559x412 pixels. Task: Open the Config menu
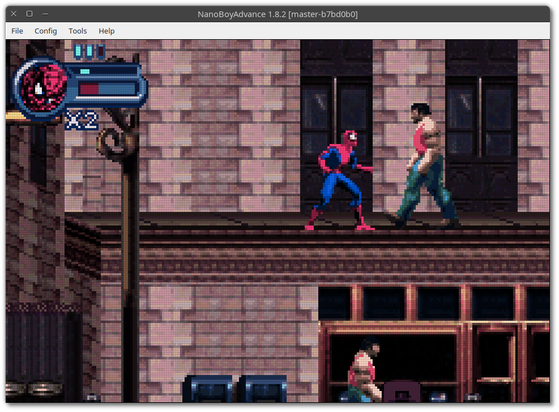coord(46,31)
